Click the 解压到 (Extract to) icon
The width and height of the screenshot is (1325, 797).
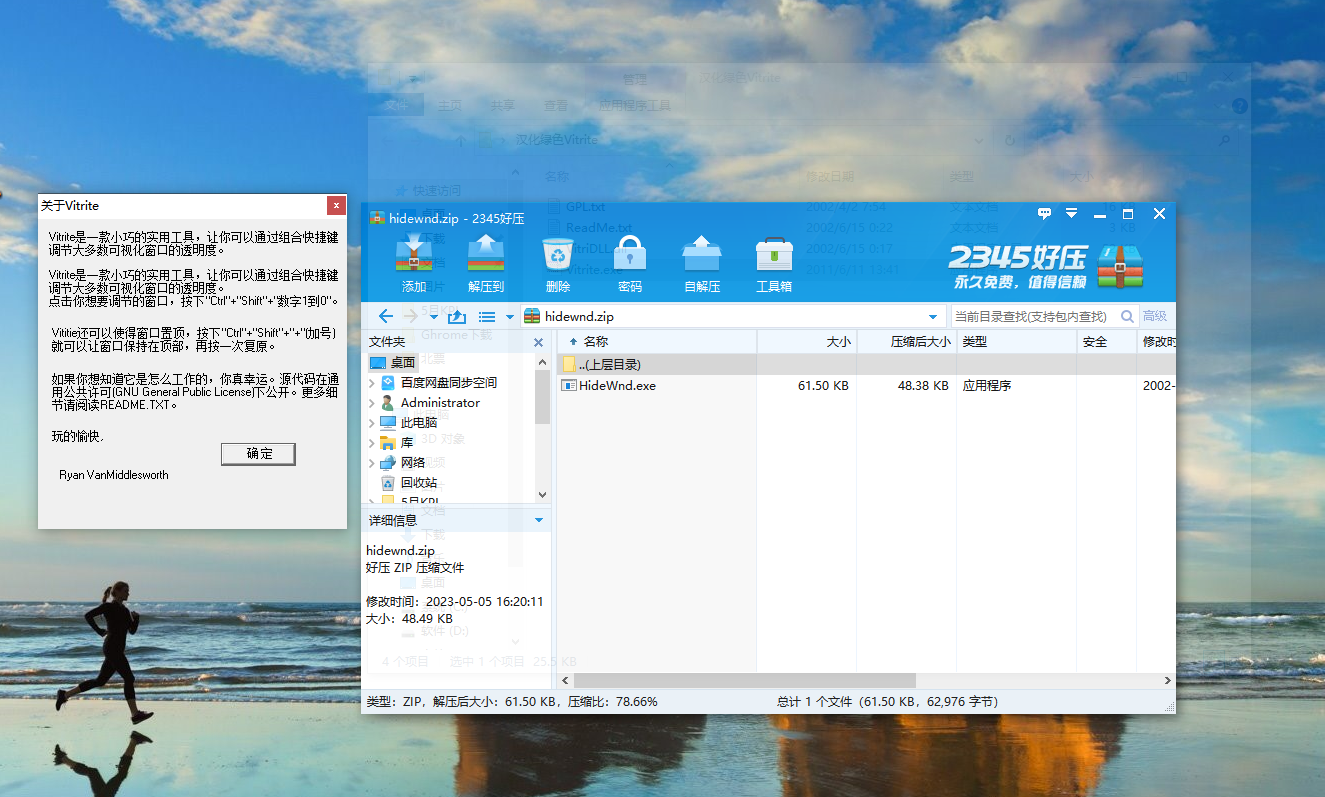tap(486, 263)
